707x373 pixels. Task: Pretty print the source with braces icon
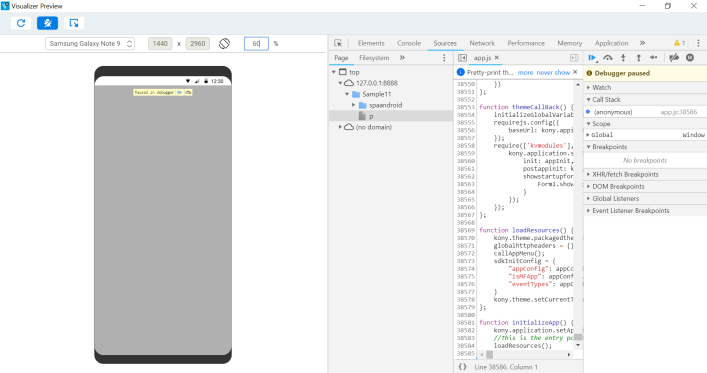coord(462,367)
